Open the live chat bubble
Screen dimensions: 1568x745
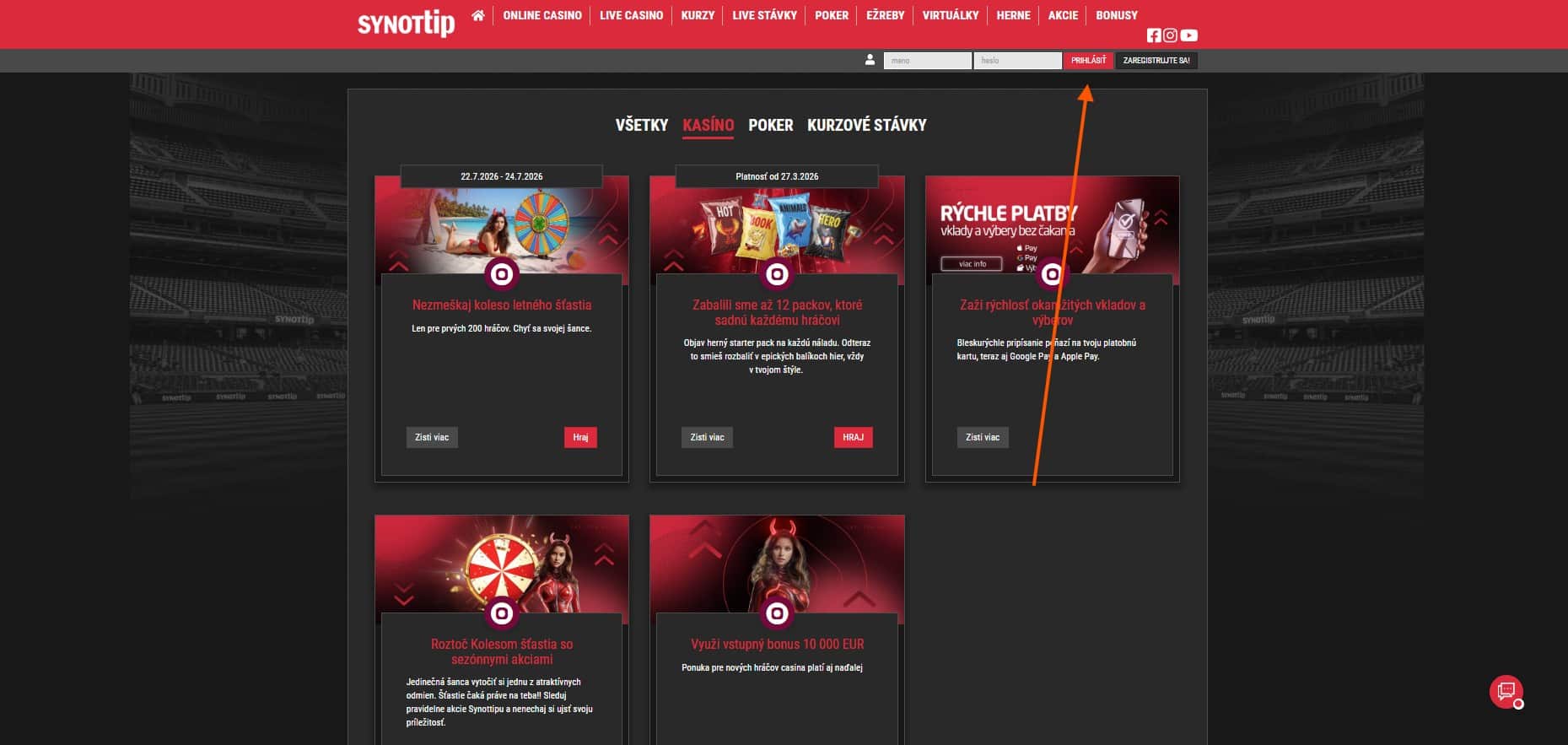pos(1506,692)
